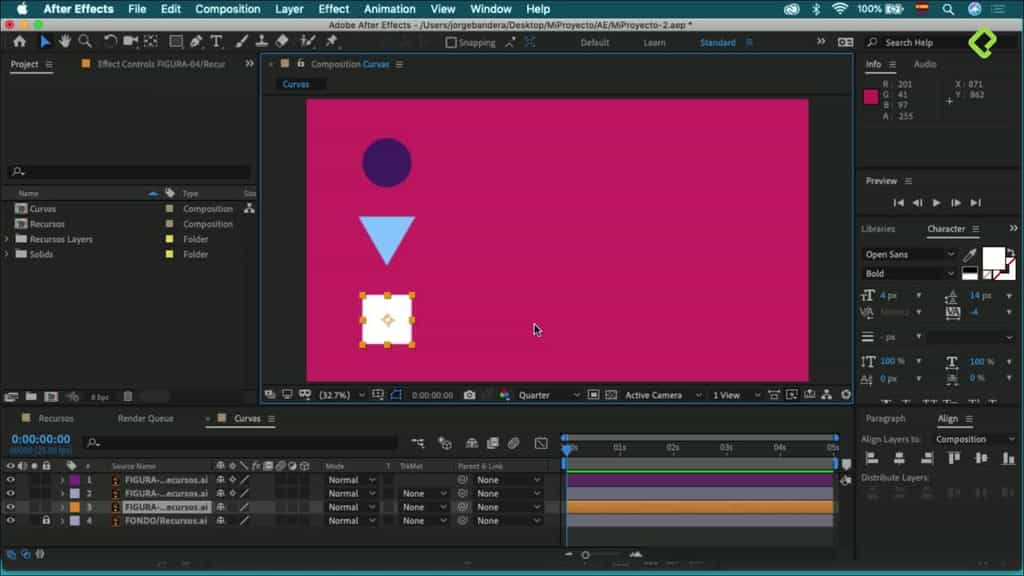Image resolution: width=1024 pixels, height=576 pixels.
Task: Select the Curves composition in Project panel
Action: 42,209
